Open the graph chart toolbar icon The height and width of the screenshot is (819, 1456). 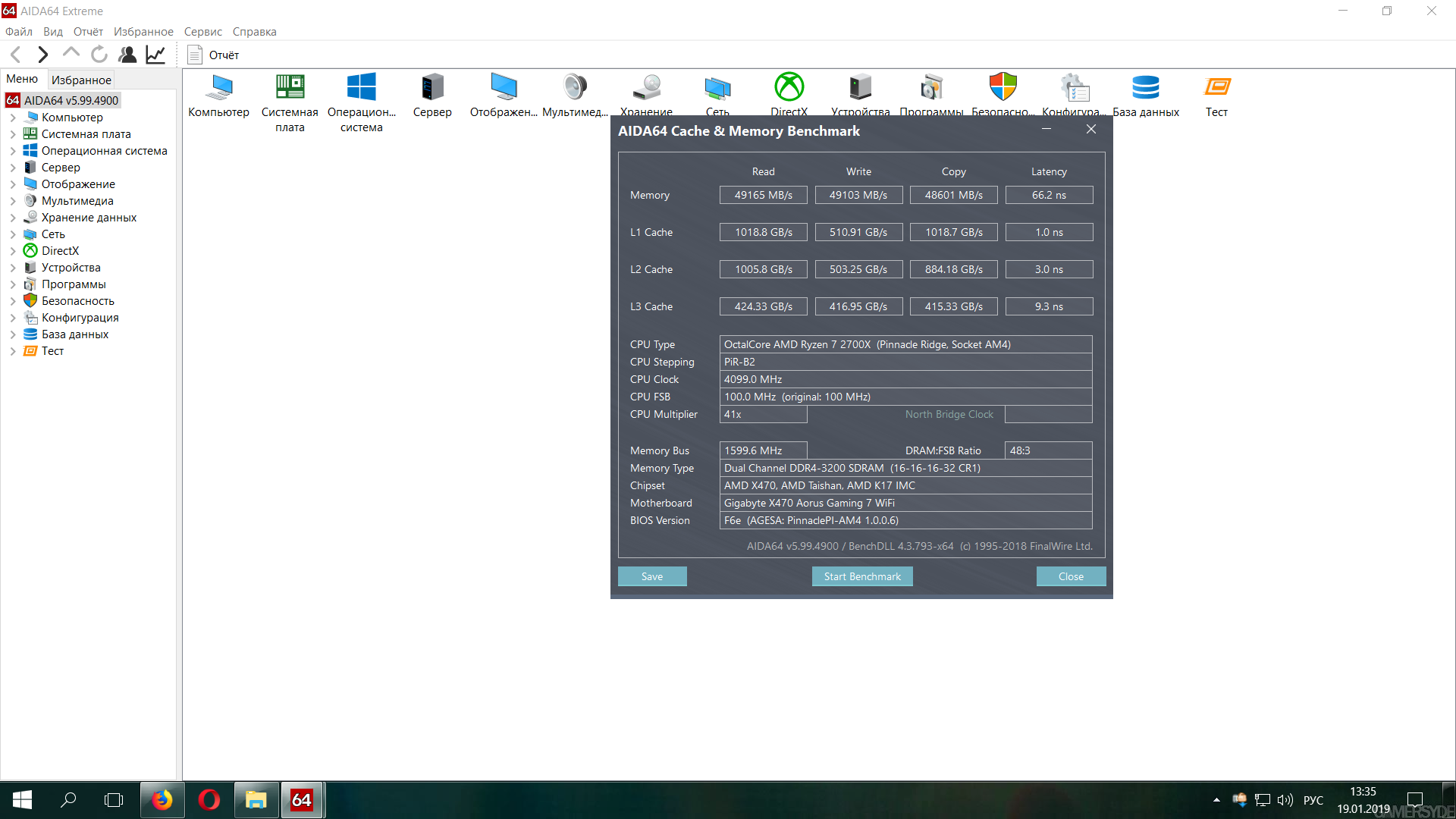tap(155, 55)
